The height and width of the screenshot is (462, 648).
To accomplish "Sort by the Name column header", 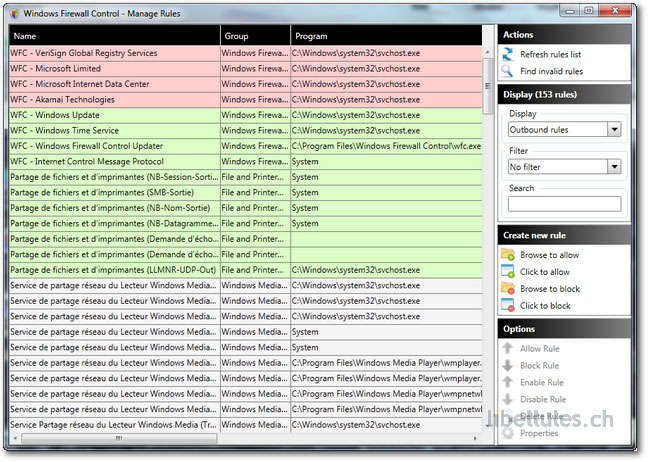I will 114,36.
